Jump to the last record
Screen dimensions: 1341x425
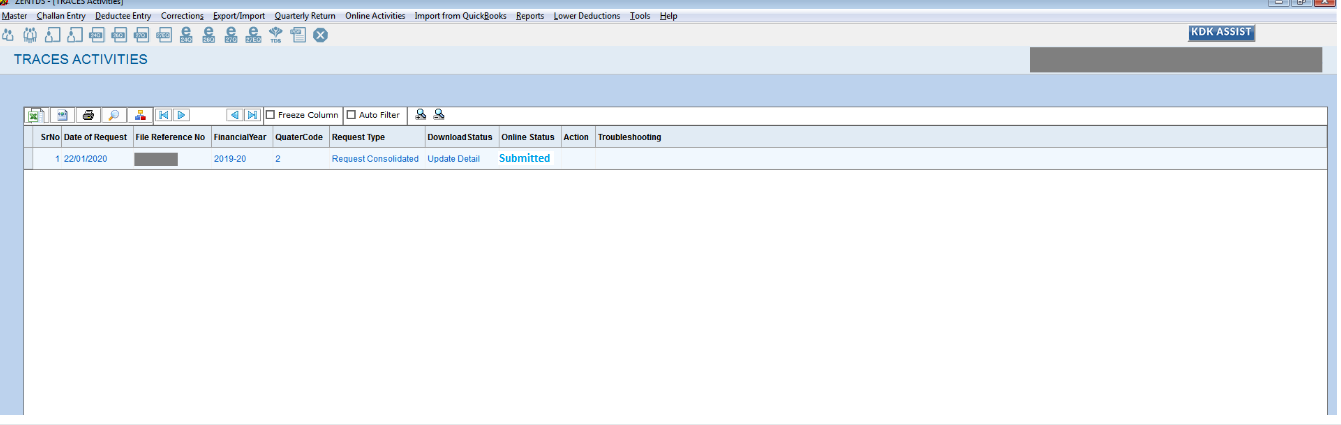pos(252,115)
